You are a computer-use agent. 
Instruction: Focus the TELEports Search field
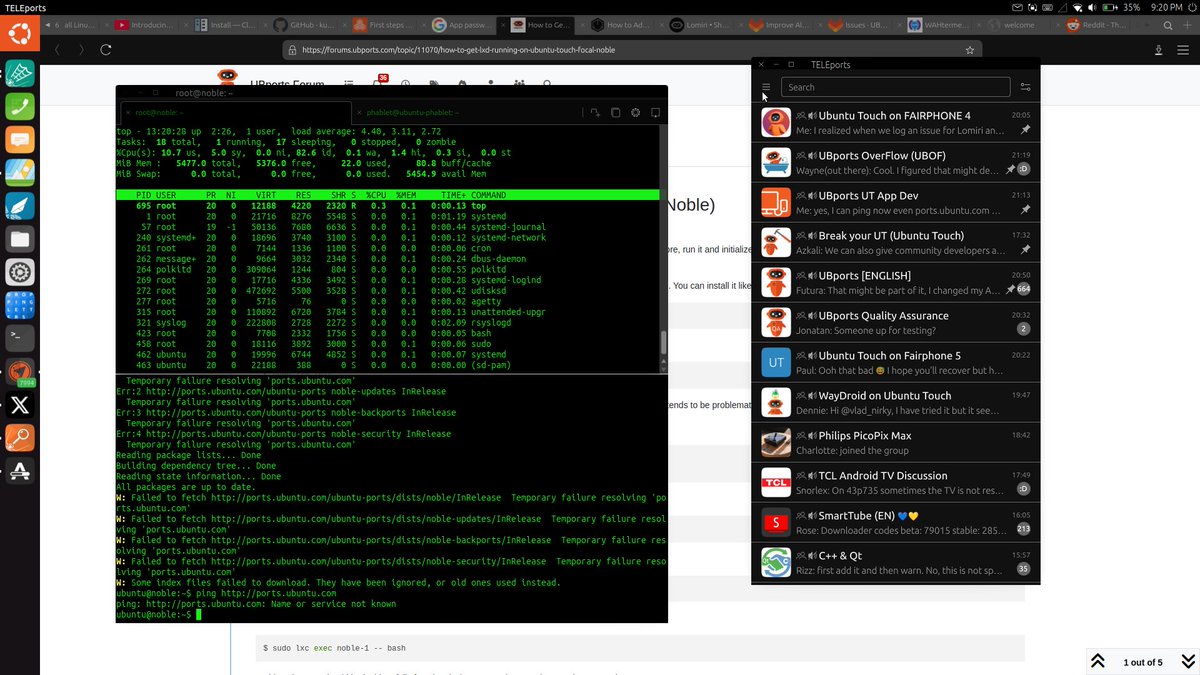[x=895, y=87]
